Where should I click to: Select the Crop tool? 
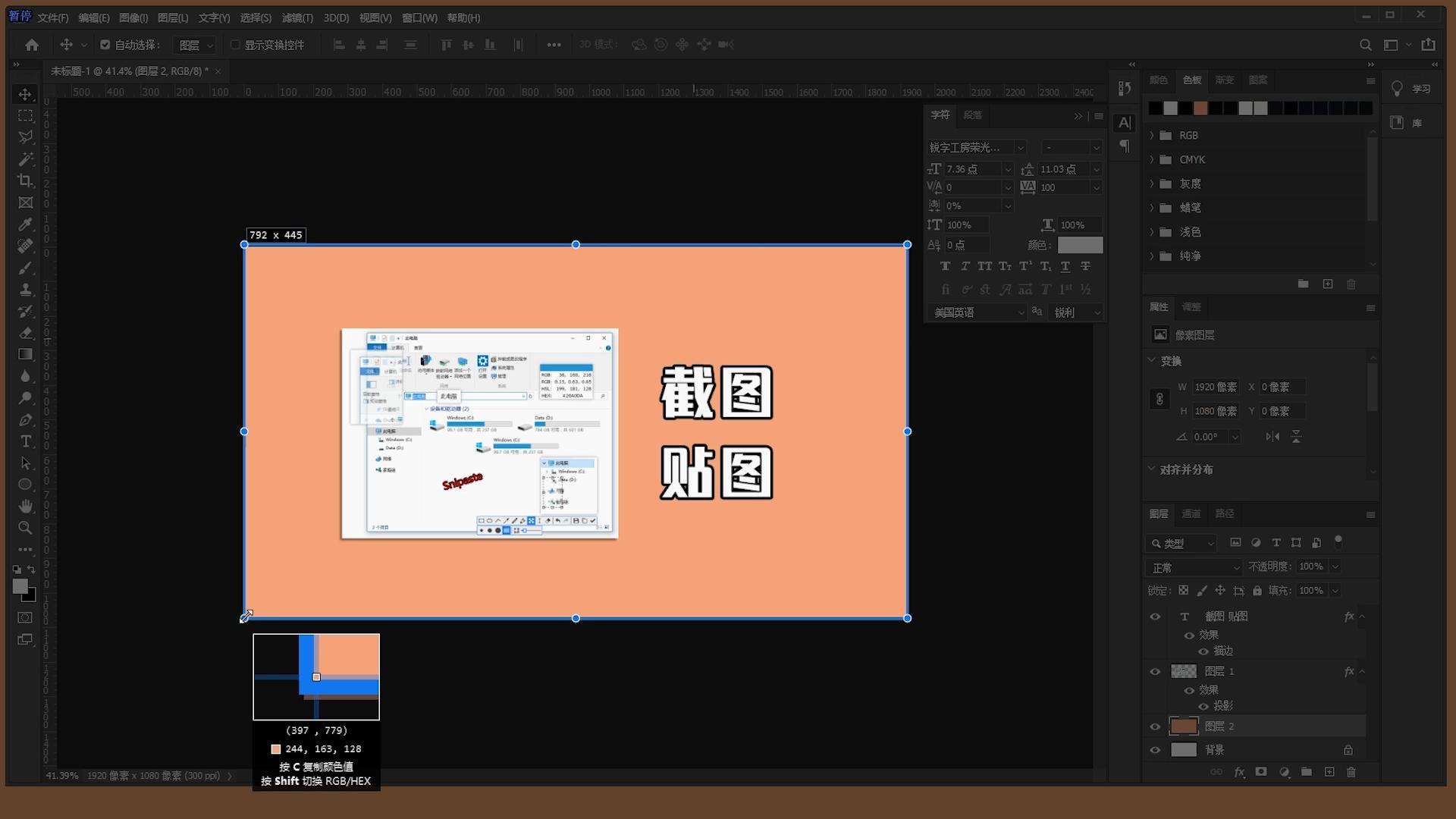[25, 180]
